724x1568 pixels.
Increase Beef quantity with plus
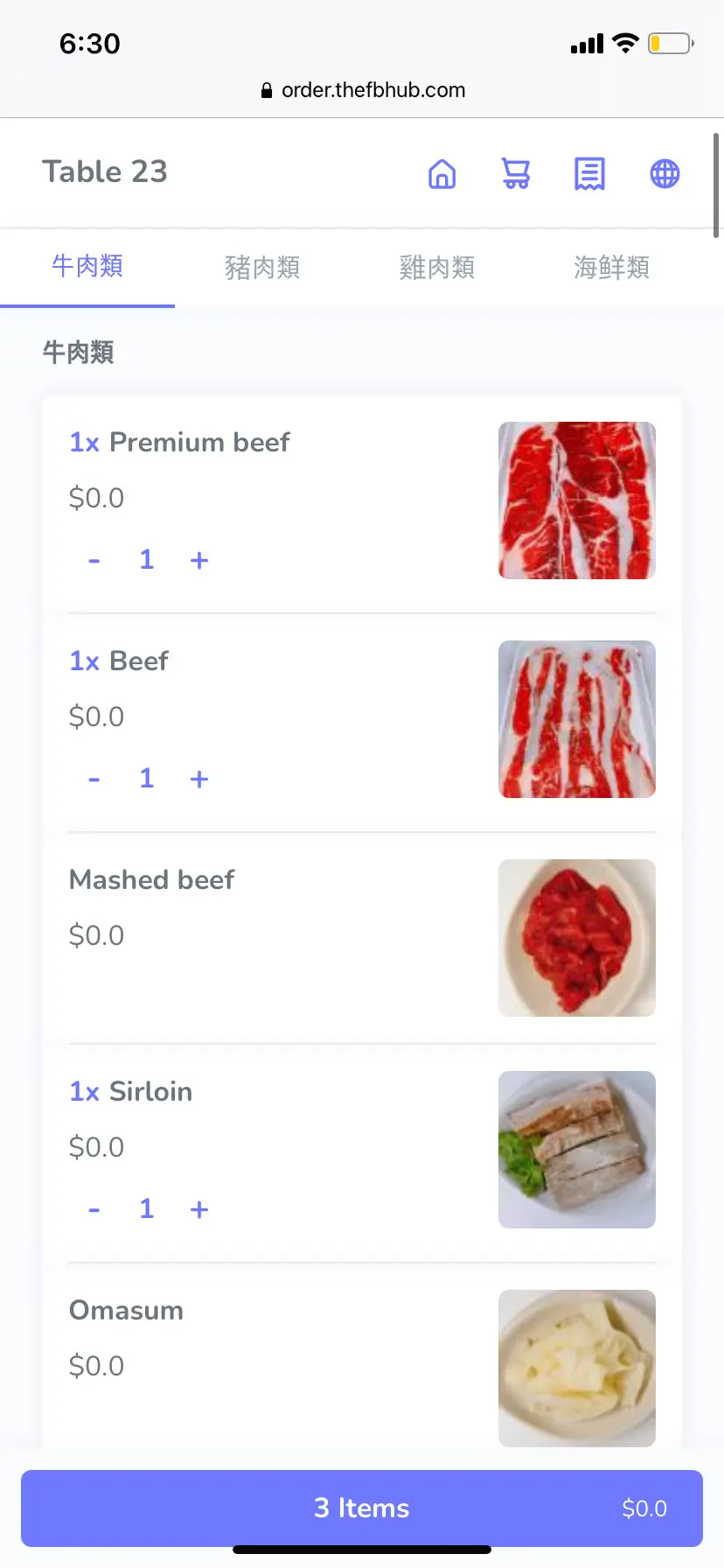click(199, 779)
